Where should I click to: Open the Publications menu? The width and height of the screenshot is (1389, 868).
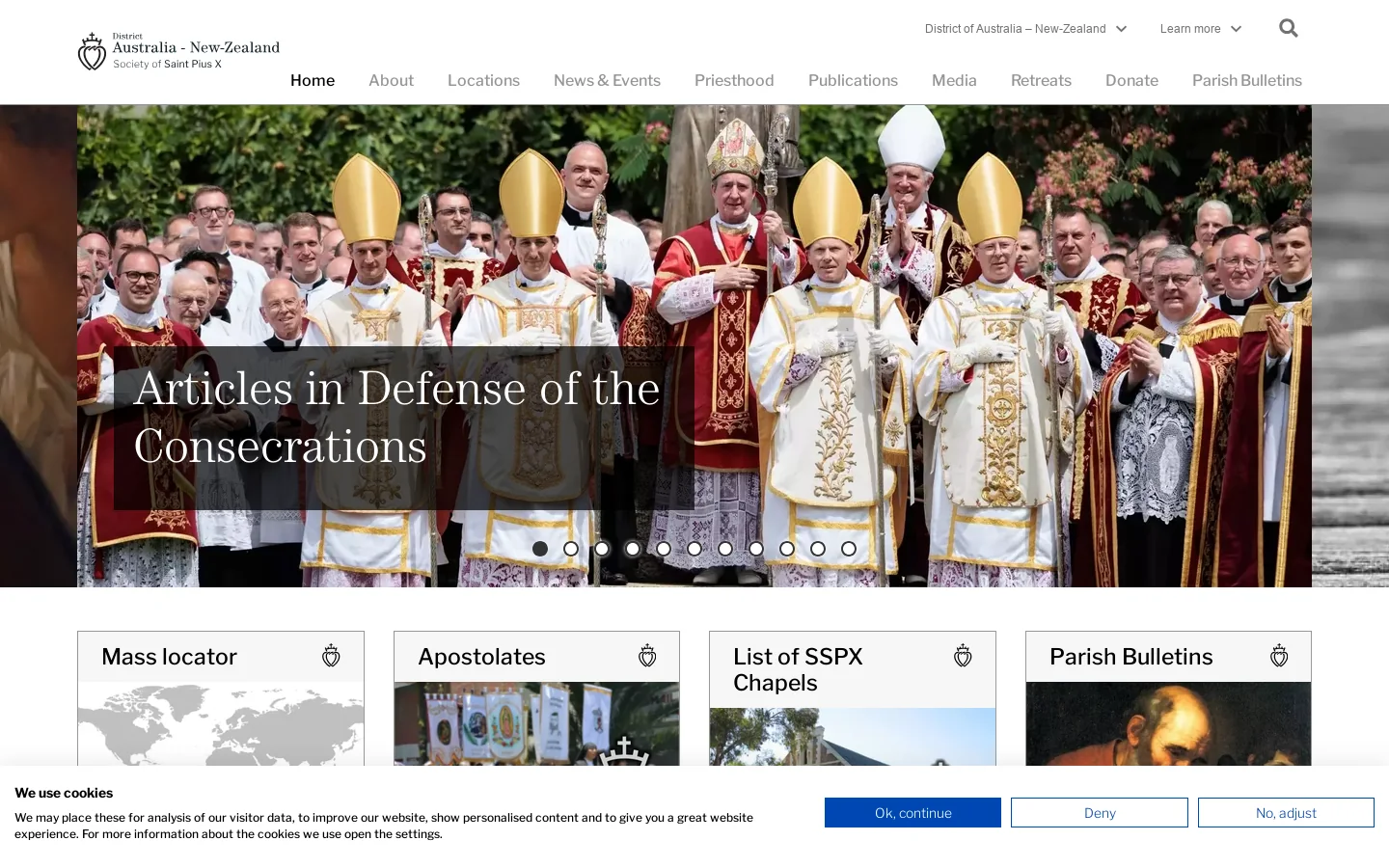click(x=853, y=81)
